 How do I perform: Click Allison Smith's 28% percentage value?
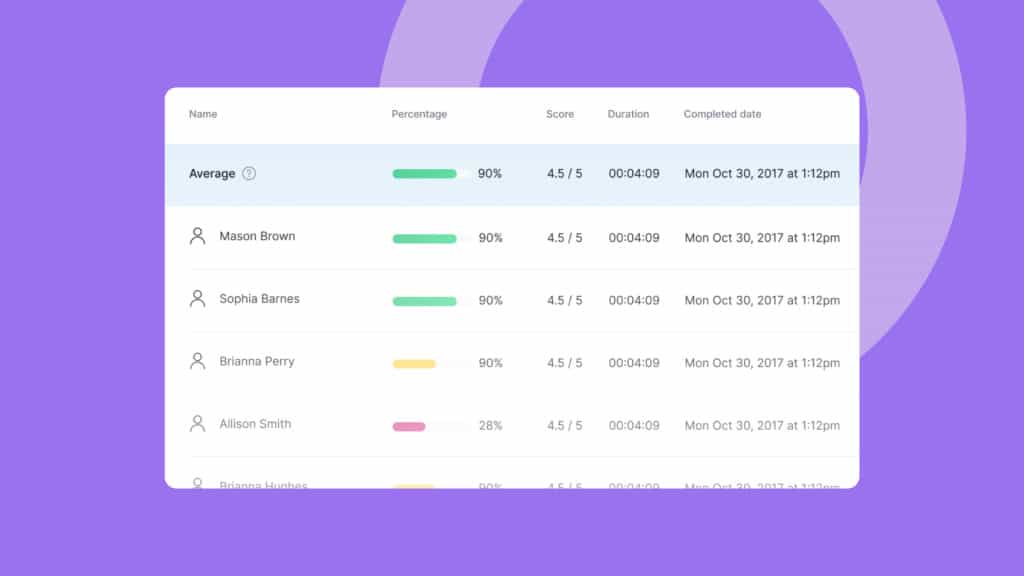pos(490,426)
